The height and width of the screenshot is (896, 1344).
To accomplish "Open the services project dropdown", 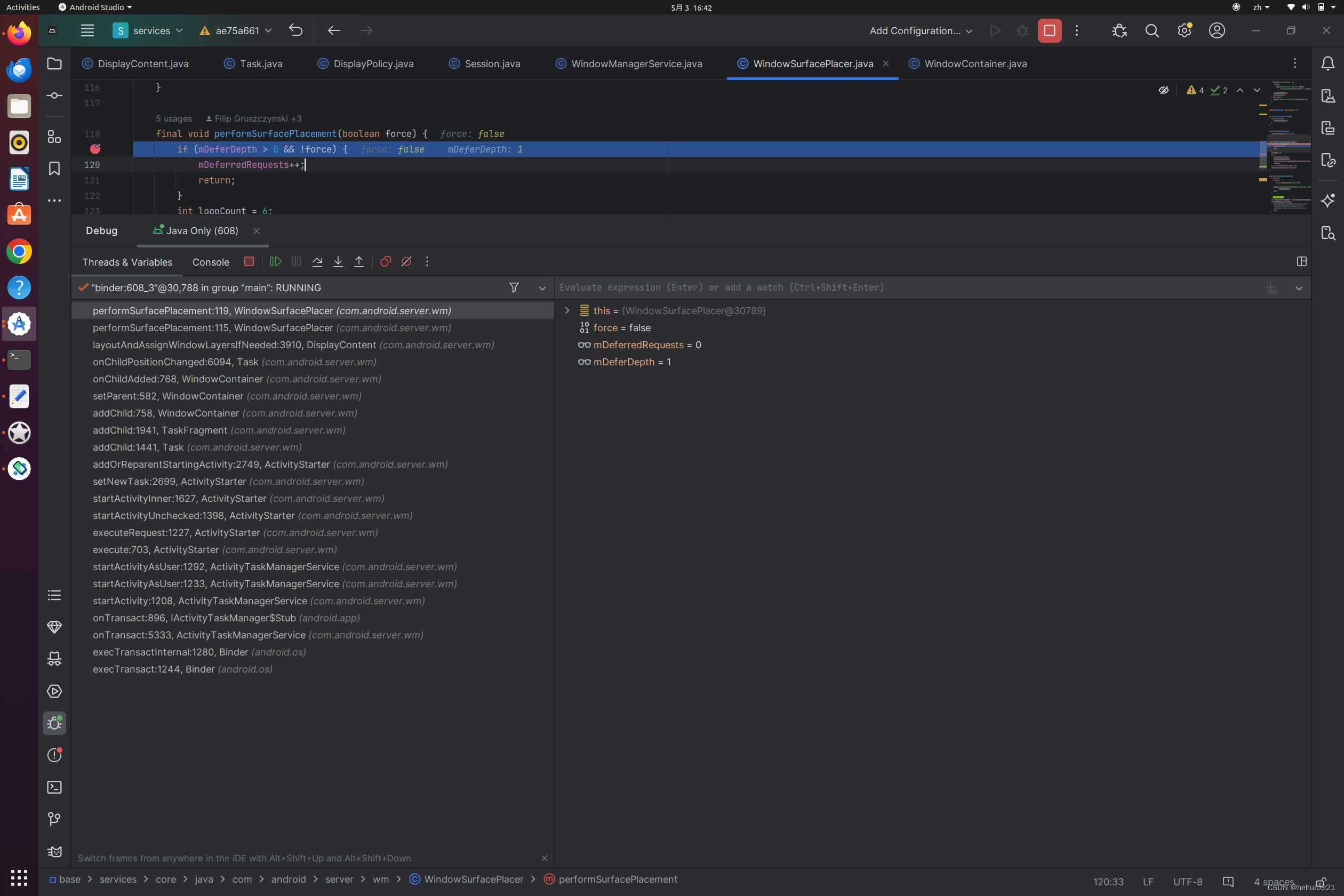I will 147,31.
